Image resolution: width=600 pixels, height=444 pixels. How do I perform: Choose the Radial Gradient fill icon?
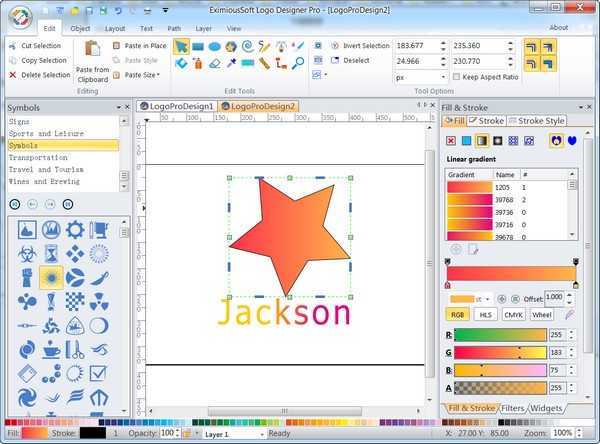497,141
